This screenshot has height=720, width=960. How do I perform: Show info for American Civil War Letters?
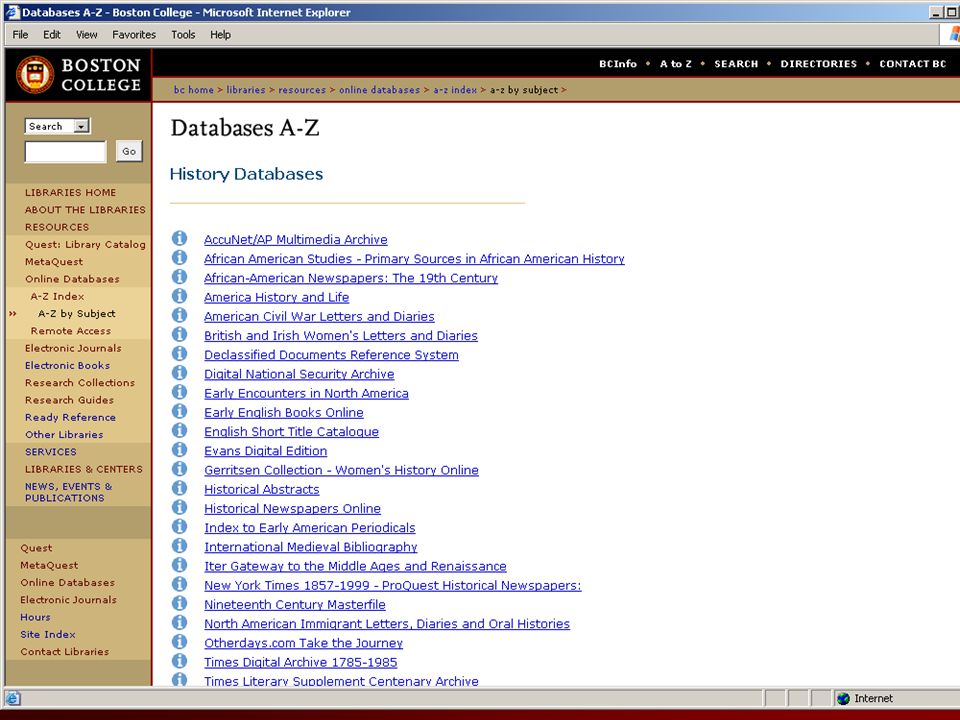pyautogui.click(x=179, y=315)
